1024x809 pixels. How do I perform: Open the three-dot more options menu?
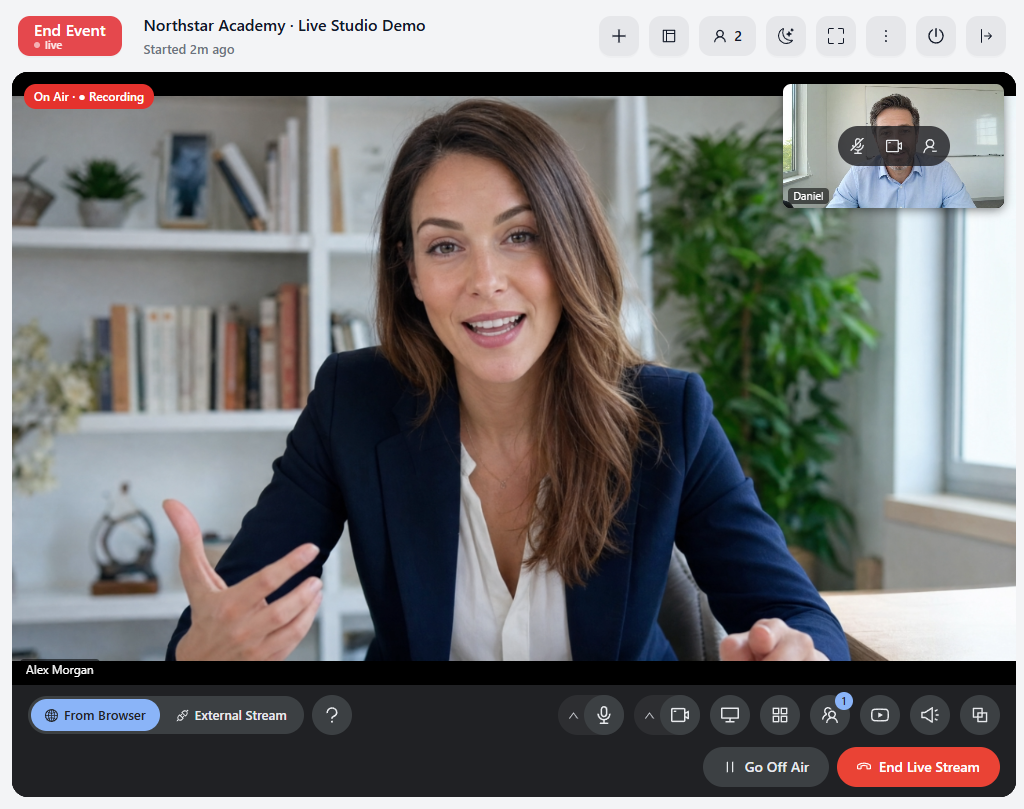click(886, 36)
